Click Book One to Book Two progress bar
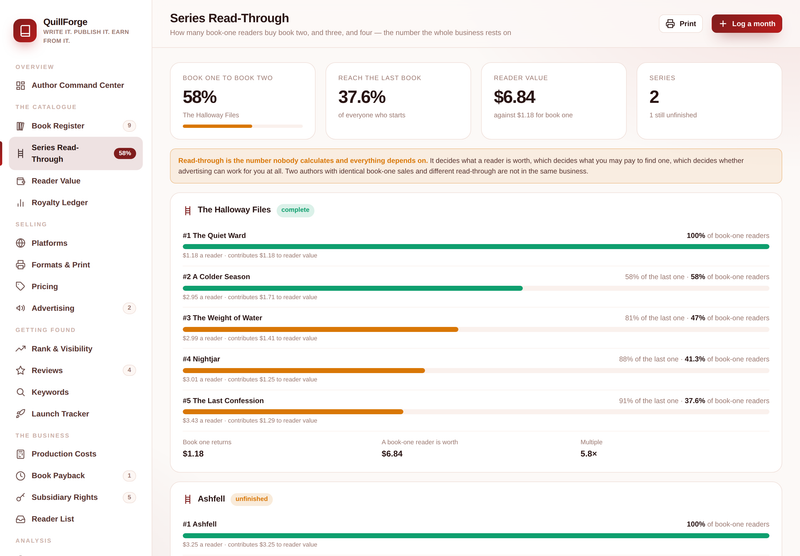 click(242, 126)
